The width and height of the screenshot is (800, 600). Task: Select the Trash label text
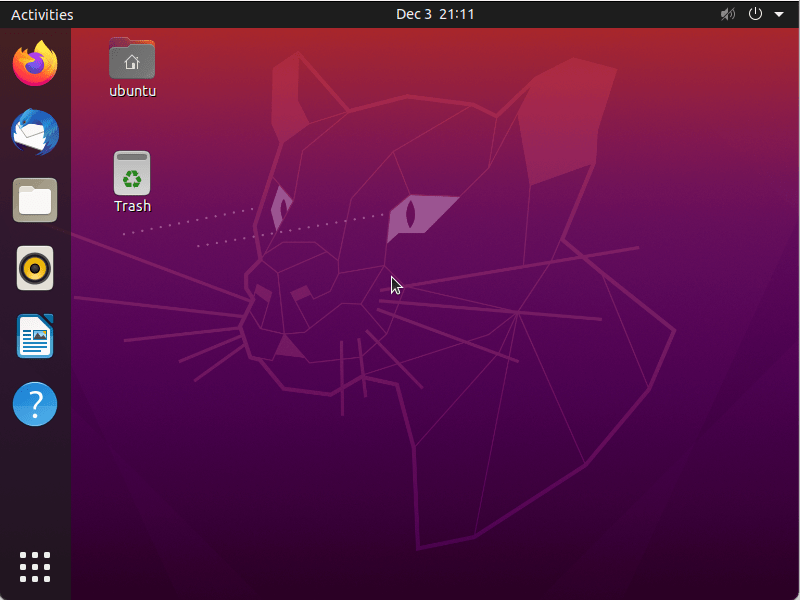(132, 206)
